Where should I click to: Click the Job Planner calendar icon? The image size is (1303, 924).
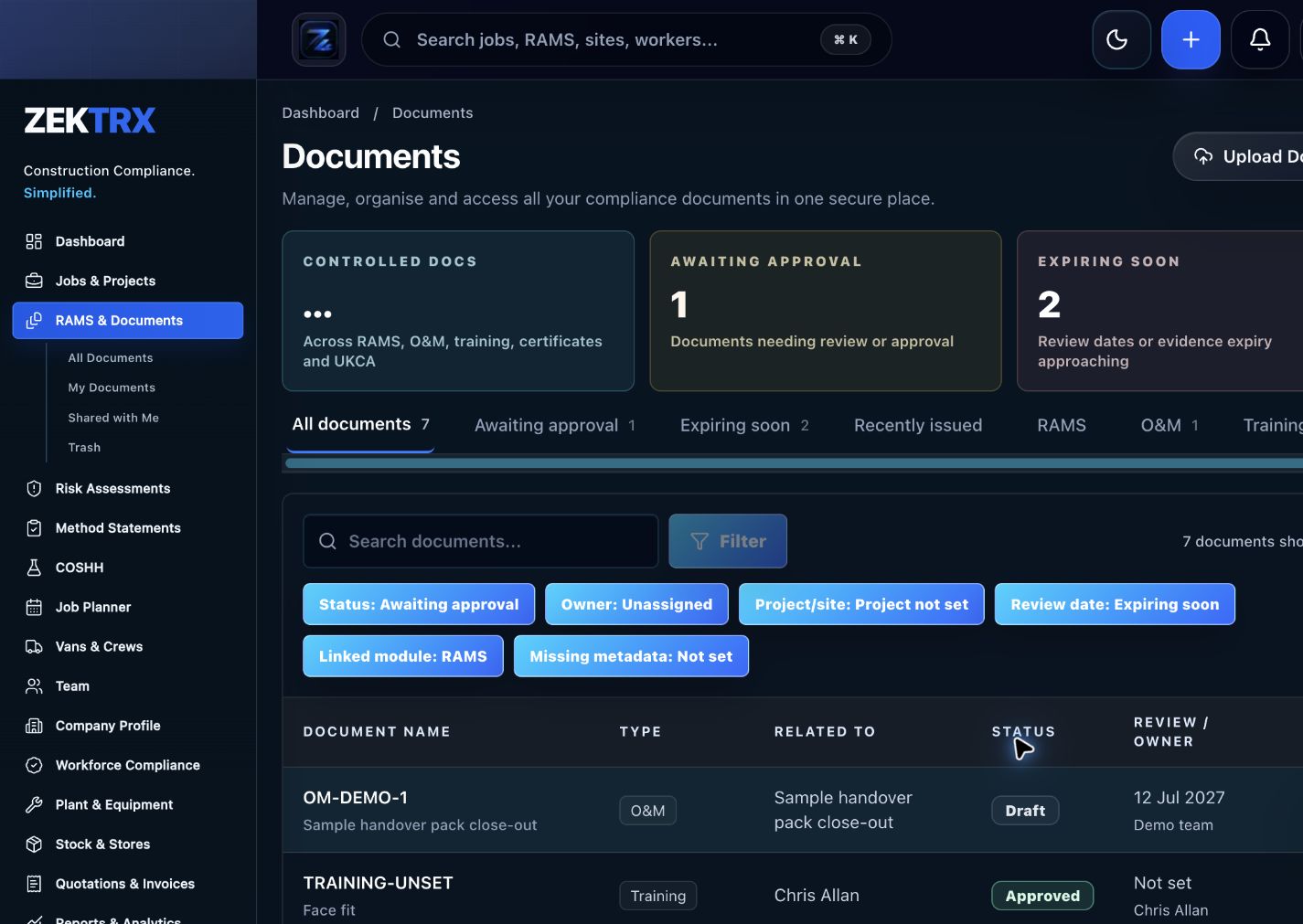(x=34, y=607)
